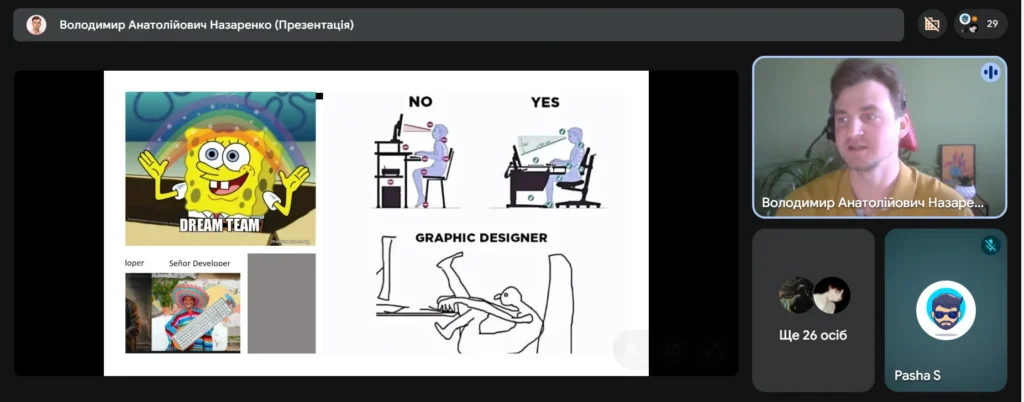Click the NO sitting posture illustration
Screen dimensions: 1024x402
click(x=416, y=160)
